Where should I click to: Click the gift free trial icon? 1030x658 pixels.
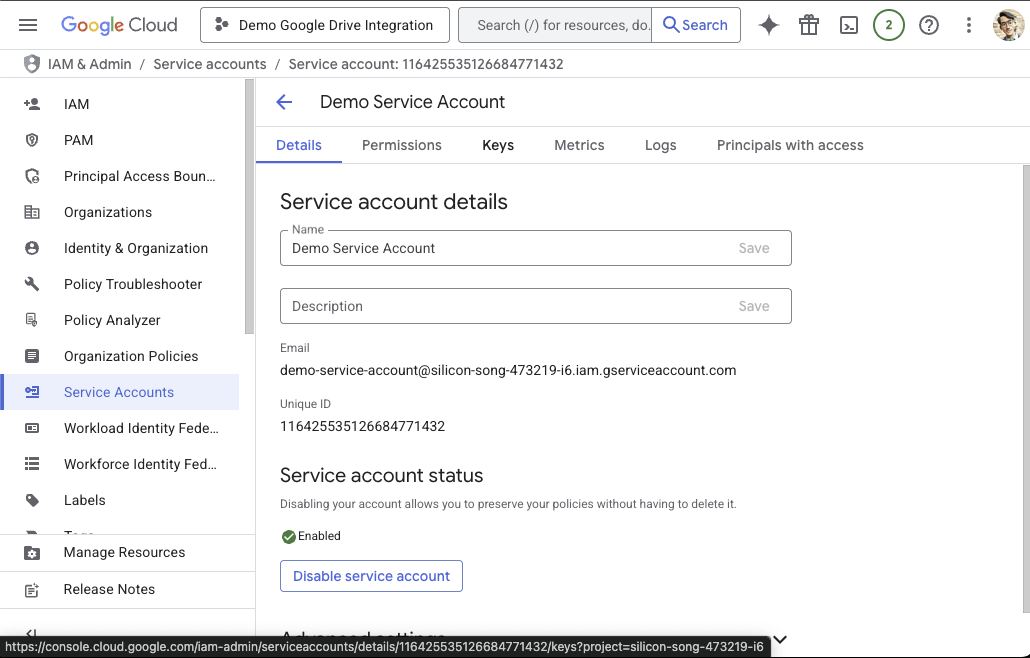tap(809, 25)
